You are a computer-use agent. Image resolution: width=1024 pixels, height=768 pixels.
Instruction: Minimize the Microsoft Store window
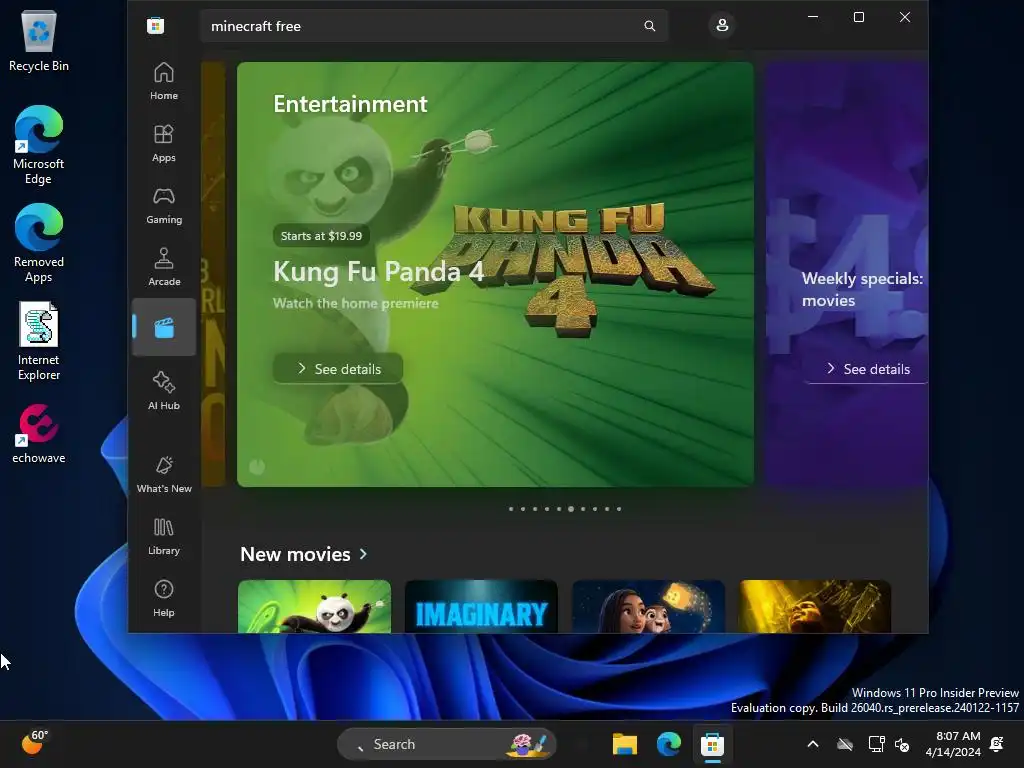click(x=813, y=17)
